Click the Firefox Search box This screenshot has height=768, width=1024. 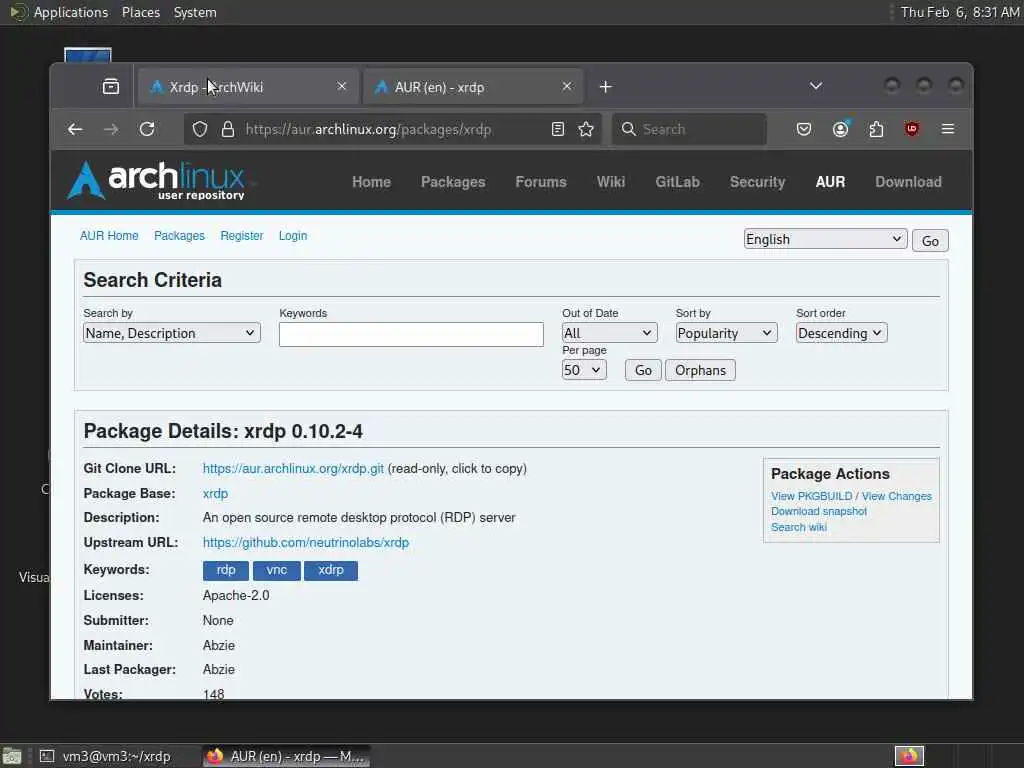[x=689, y=129]
